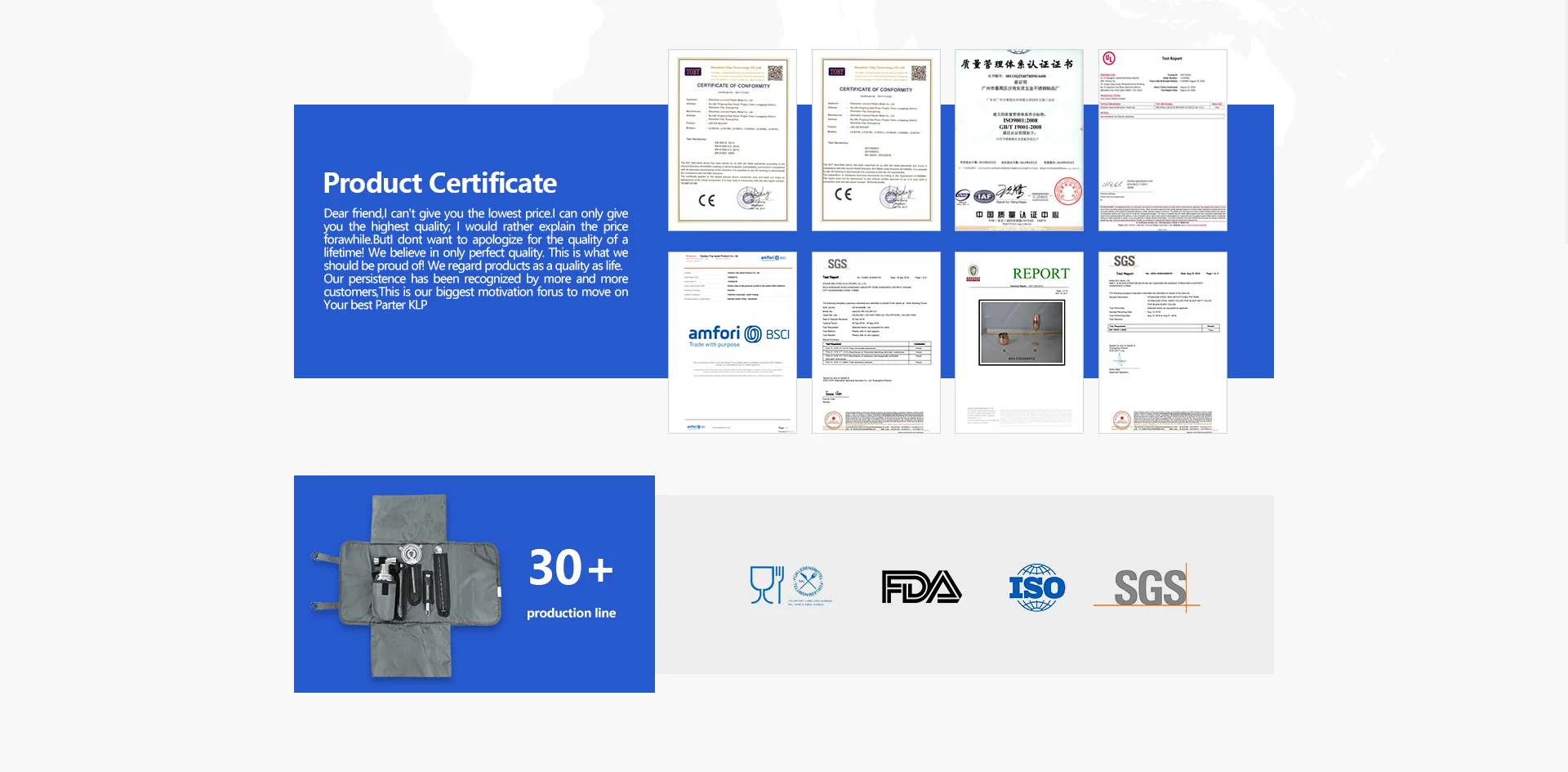Viewport: 1568px width, 772px height.
Task: Click the QR code on the leftmost TOBY certificate
Action: click(x=774, y=74)
